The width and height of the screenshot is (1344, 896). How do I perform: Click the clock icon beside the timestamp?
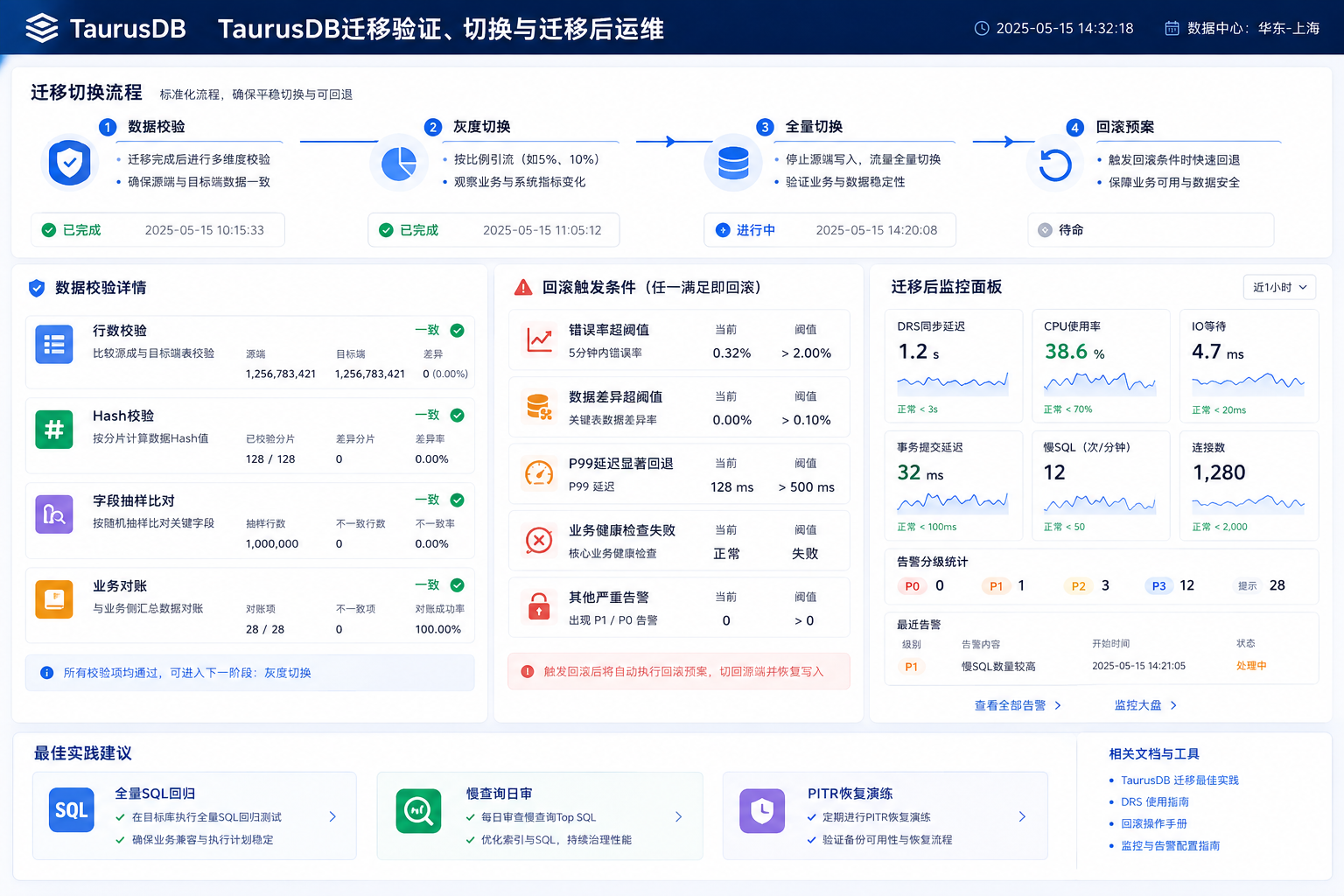(982, 28)
